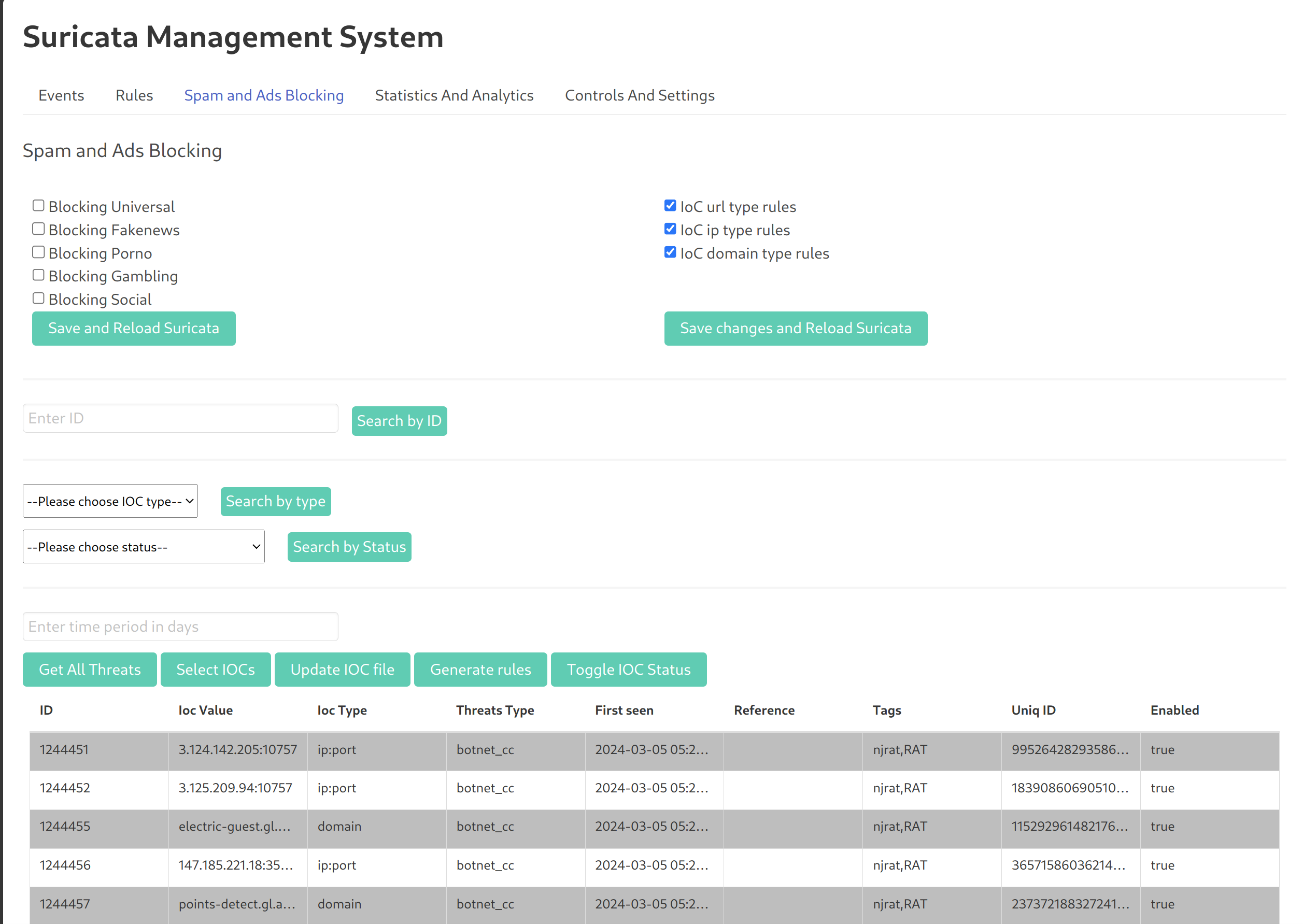Click Ioc value 3.125.209.94:10757
Viewport: 1303px width, 924px height.
235,788
